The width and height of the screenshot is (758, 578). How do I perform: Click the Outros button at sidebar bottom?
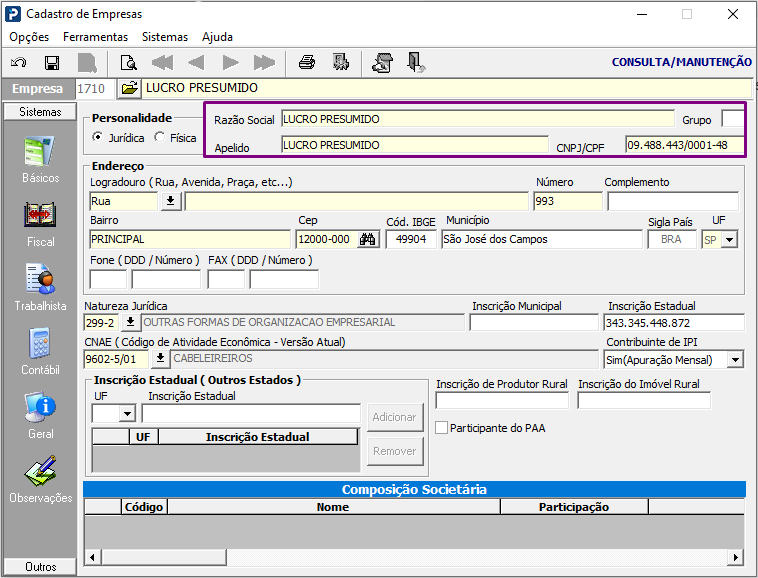(x=40, y=566)
